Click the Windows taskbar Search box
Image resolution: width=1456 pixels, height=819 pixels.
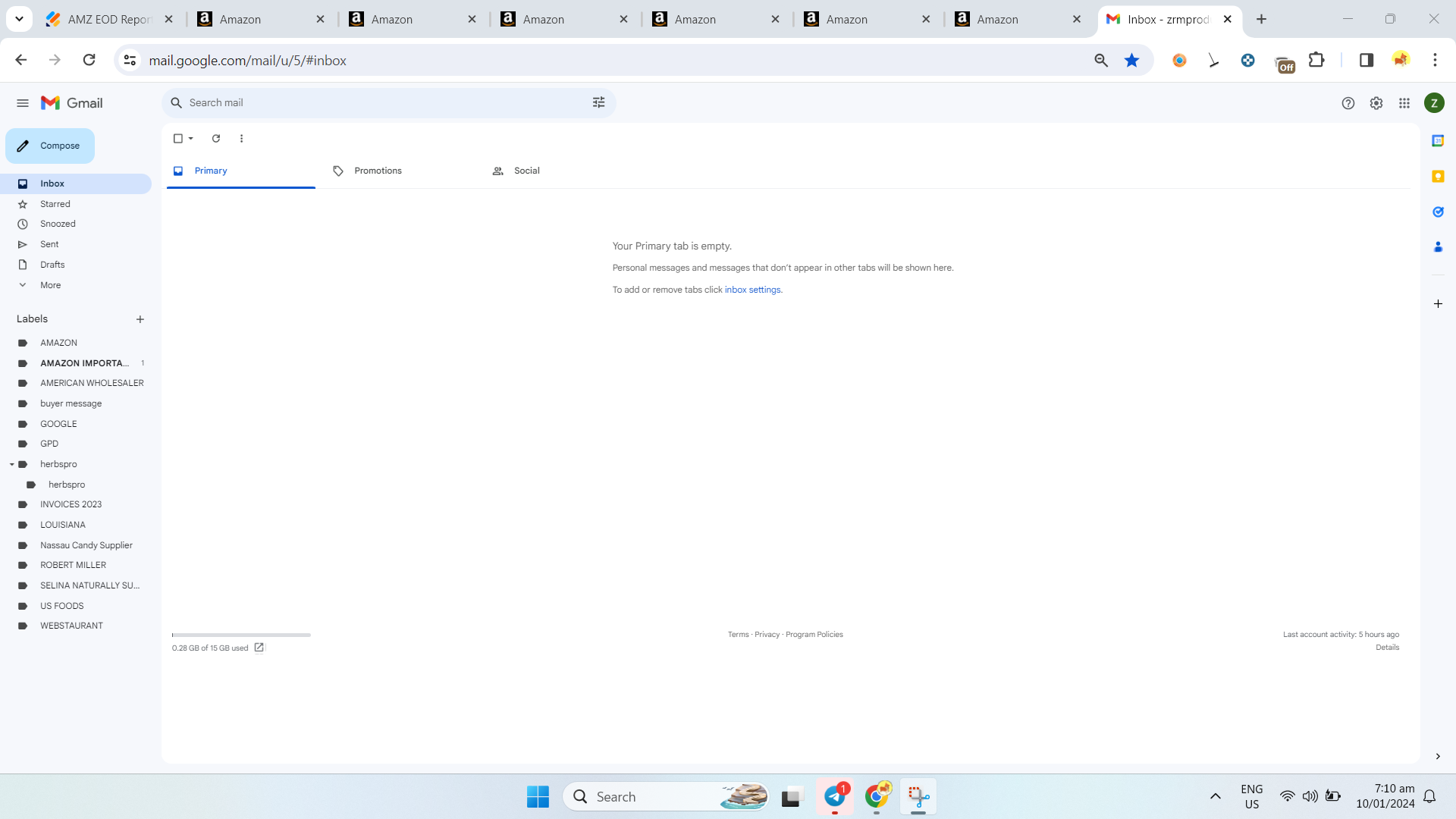[666, 796]
